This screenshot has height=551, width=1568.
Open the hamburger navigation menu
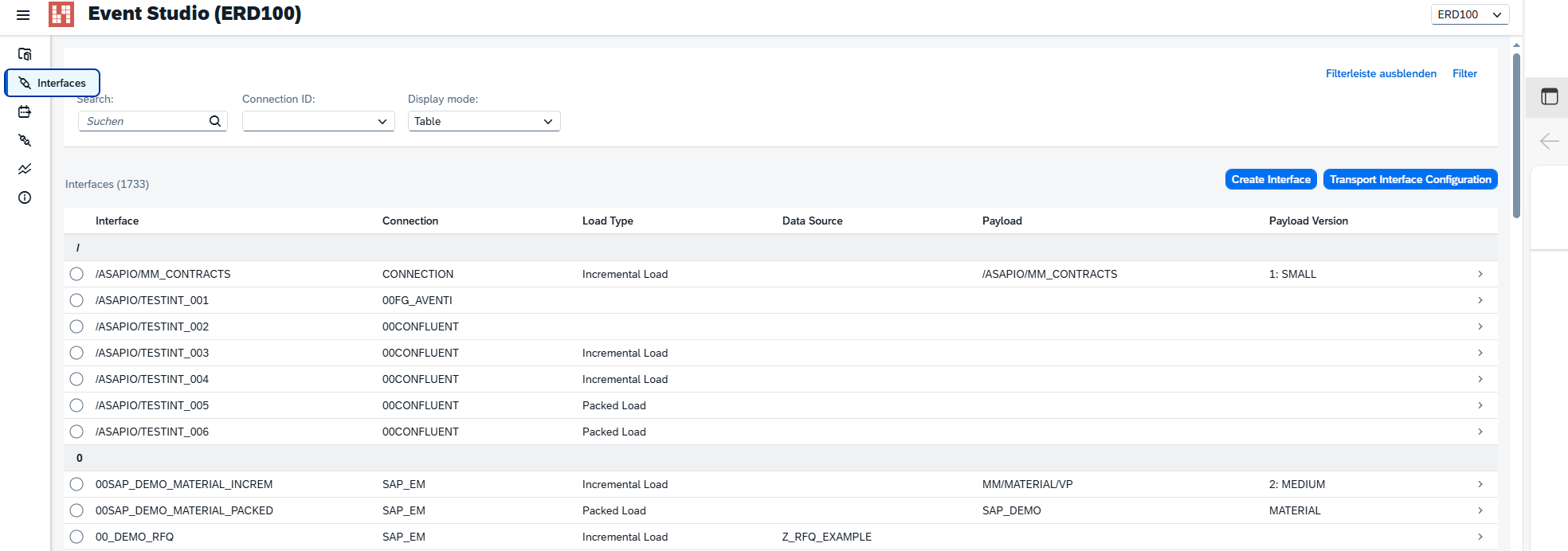[x=23, y=14]
